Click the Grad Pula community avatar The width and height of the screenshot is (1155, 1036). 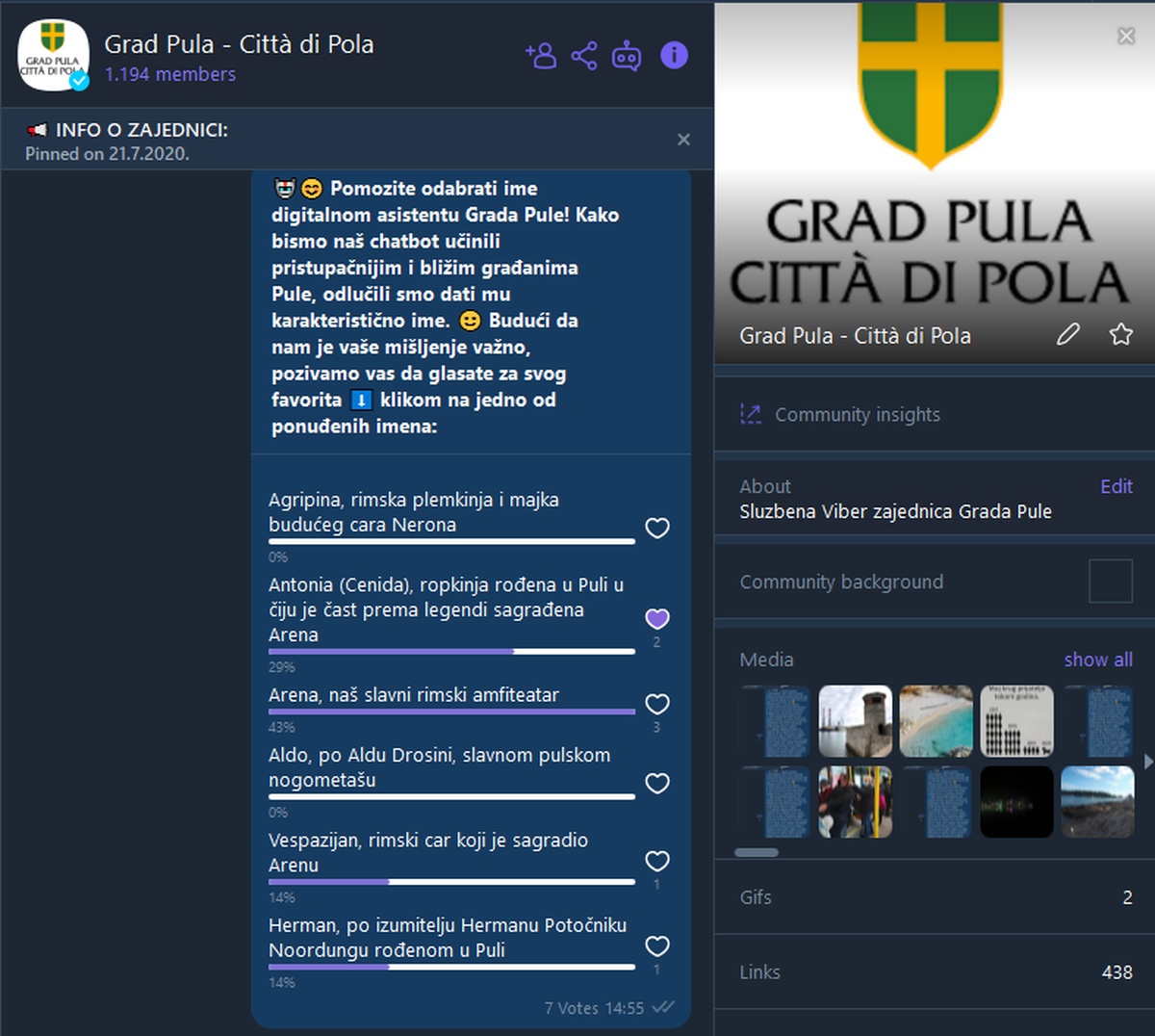[x=53, y=56]
